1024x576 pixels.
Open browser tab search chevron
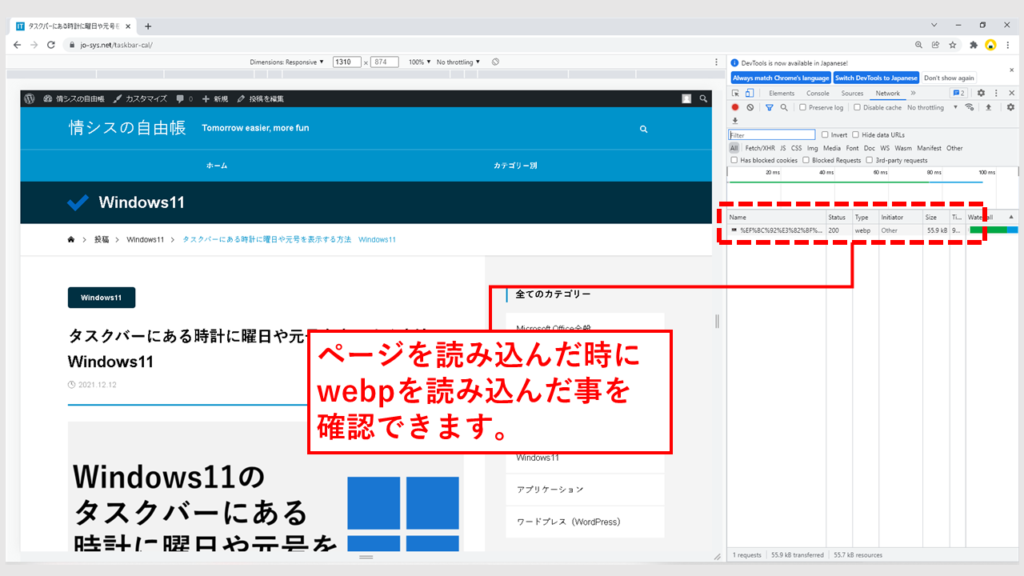(x=934, y=25)
